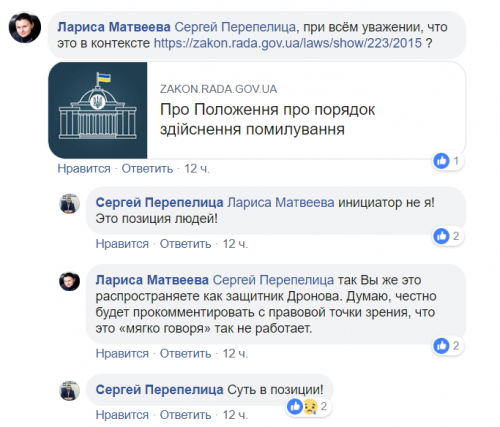
Task: Open 'Про Положення про порядок здійснення помилування' card
Action: pos(257,110)
